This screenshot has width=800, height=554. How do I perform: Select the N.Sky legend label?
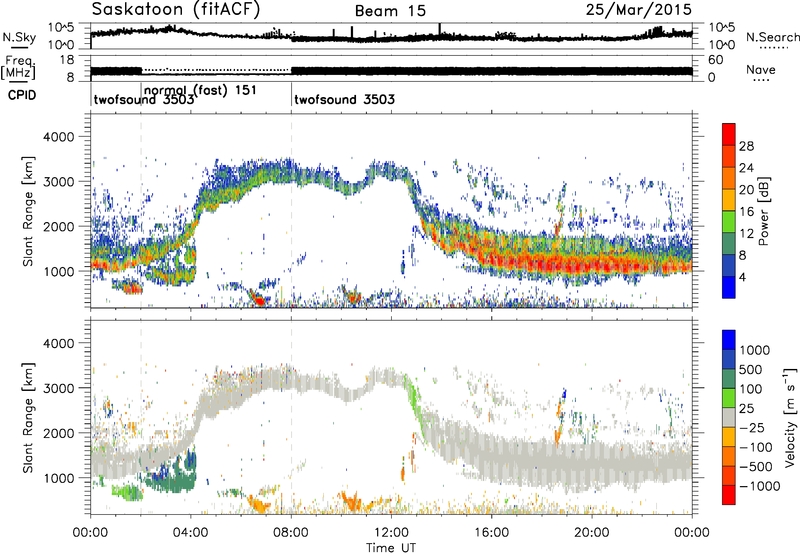19,37
